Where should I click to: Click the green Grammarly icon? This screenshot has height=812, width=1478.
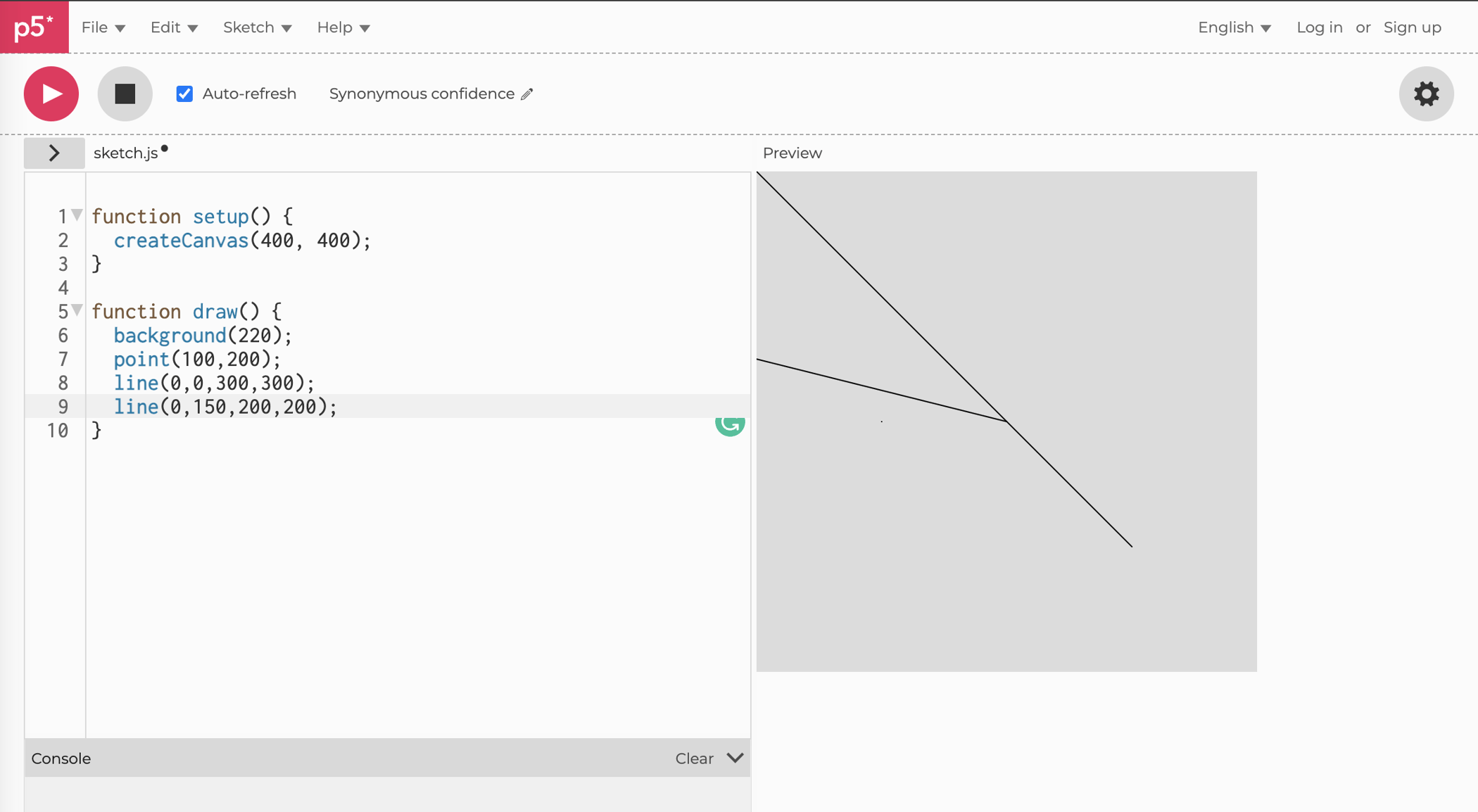point(730,425)
